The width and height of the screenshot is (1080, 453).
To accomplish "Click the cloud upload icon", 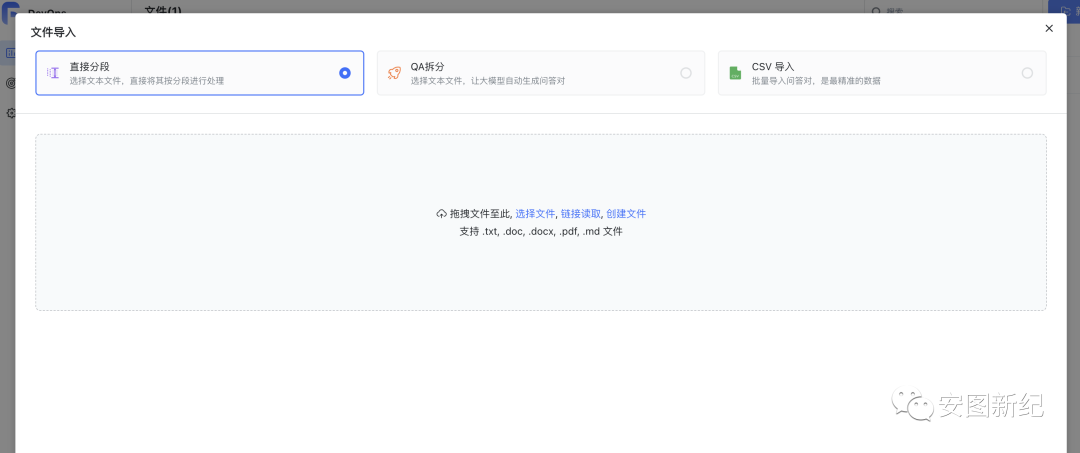I will pyautogui.click(x=442, y=214).
